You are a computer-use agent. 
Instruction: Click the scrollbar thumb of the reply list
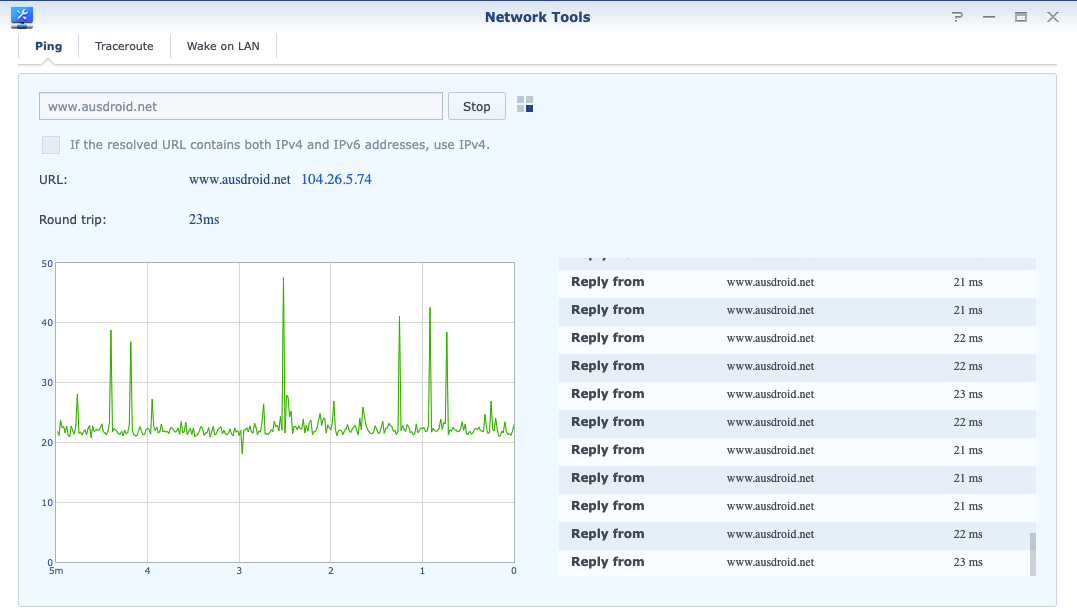(1032, 554)
